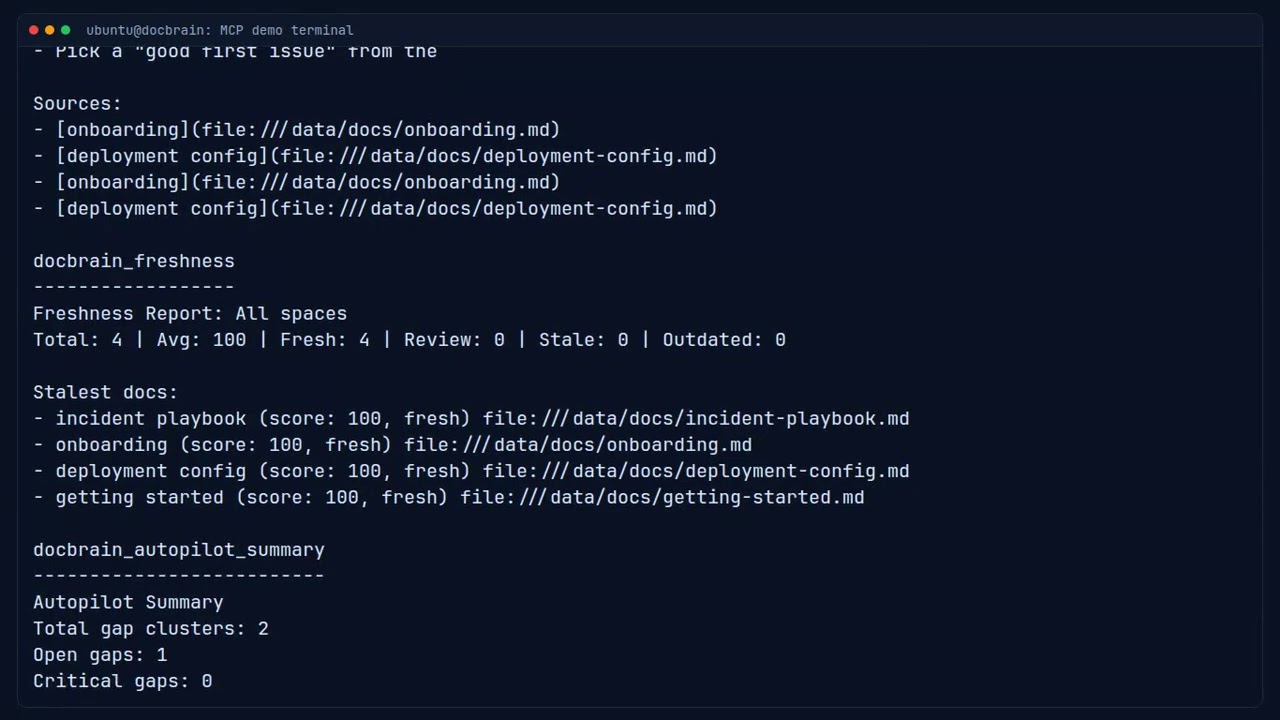Click the deployment-config.md path in Stalest docs
Viewport: 1280px width, 720px height.
point(696,471)
